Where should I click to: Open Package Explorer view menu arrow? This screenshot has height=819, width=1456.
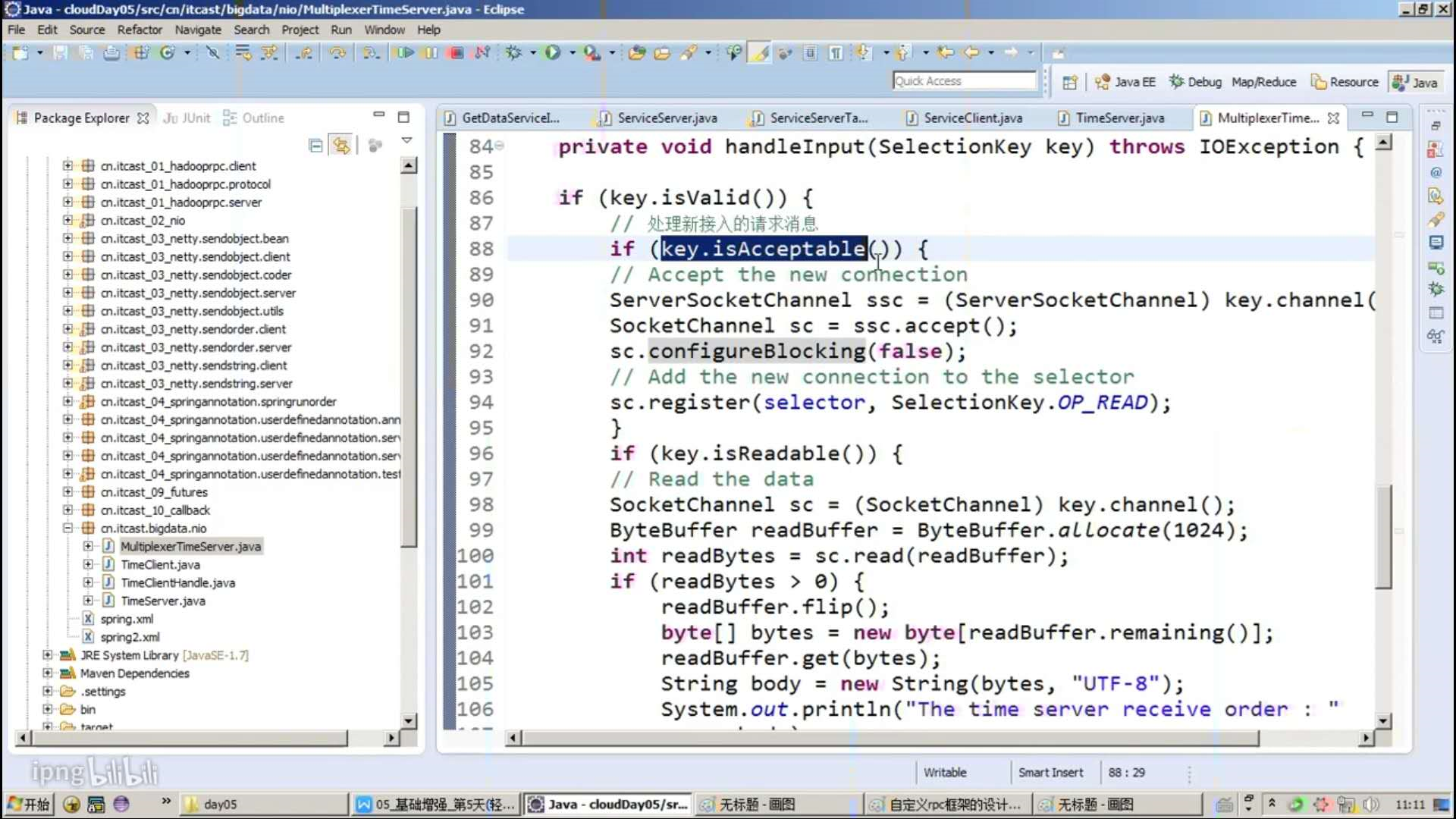406,141
